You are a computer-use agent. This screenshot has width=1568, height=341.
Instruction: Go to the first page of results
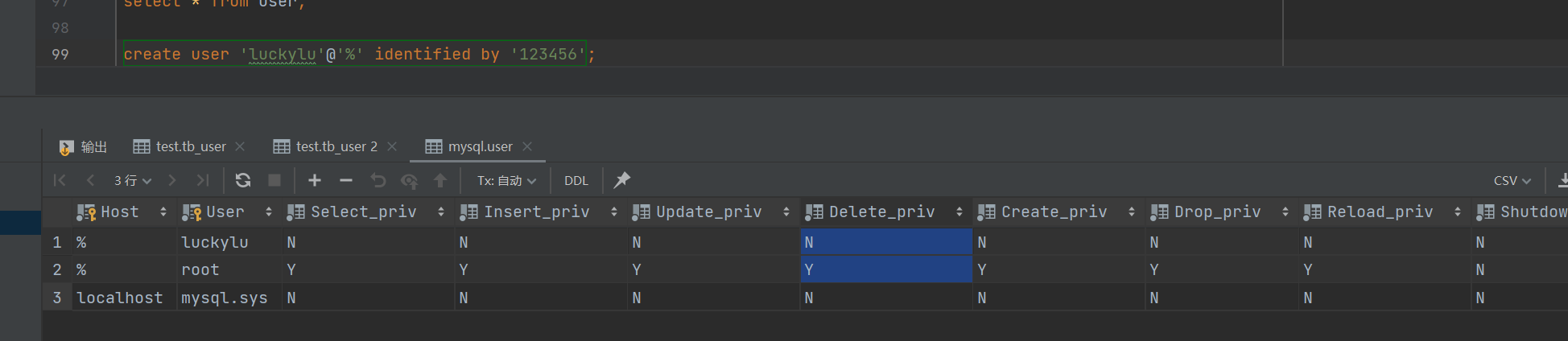coord(60,180)
